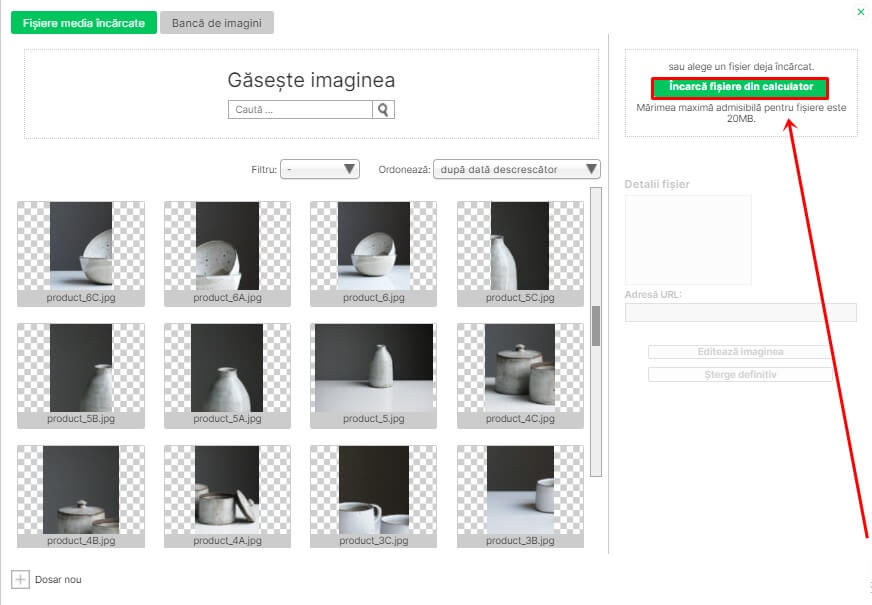Select the product_3C.jpg thumbnail
Image resolution: width=872 pixels, height=605 pixels.
374,489
